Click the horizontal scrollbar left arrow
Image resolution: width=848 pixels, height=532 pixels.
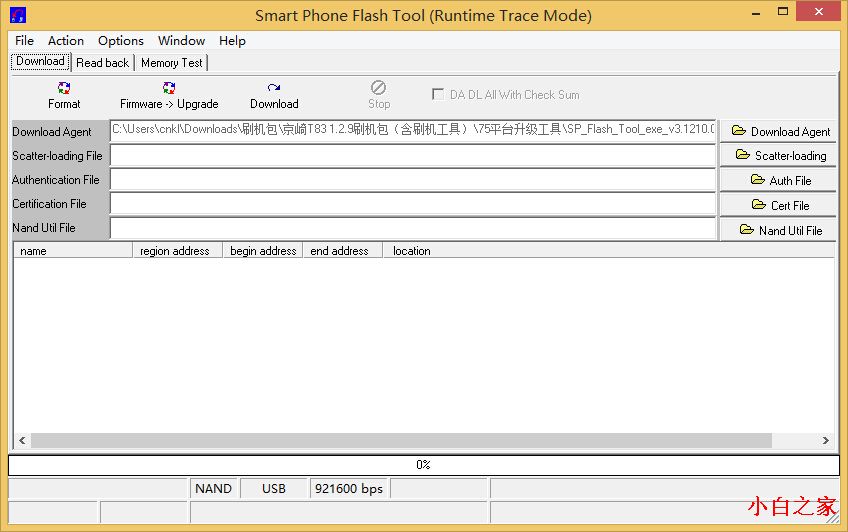(22, 441)
